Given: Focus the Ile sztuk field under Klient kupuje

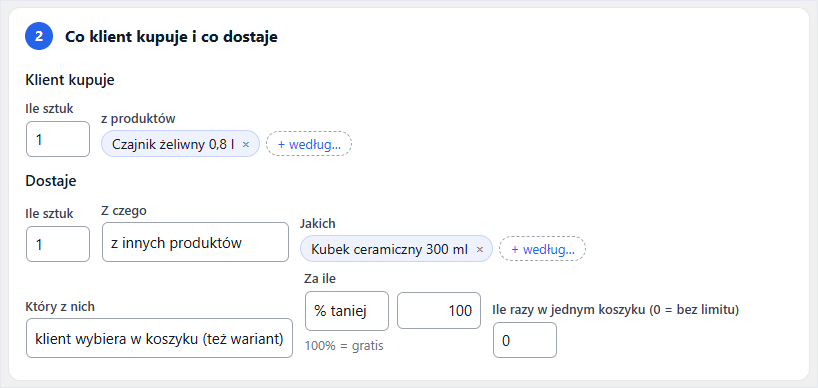Looking at the screenshot, I should (x=58, y=139).
